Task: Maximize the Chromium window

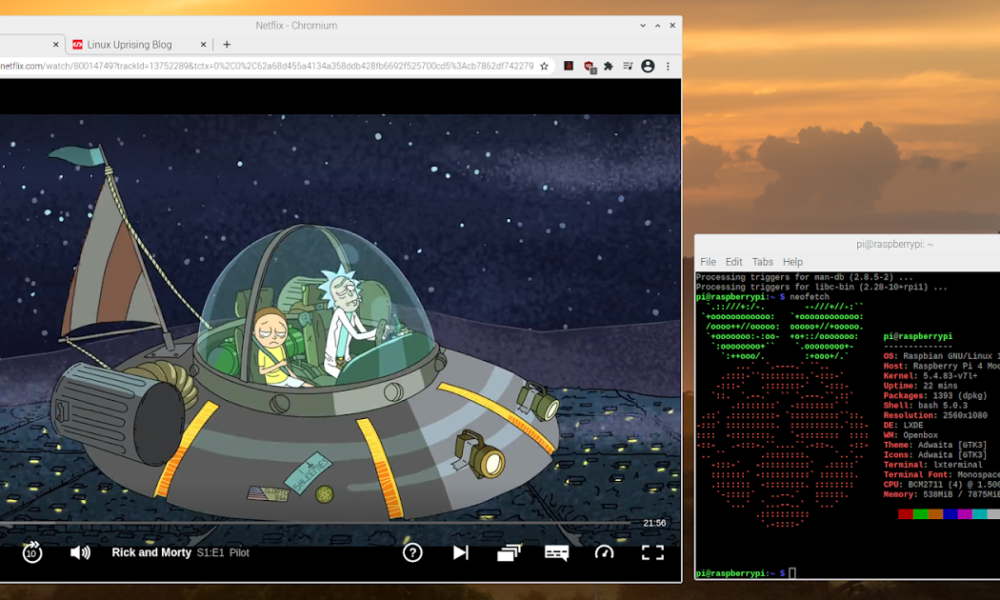Action: [658, 26]
